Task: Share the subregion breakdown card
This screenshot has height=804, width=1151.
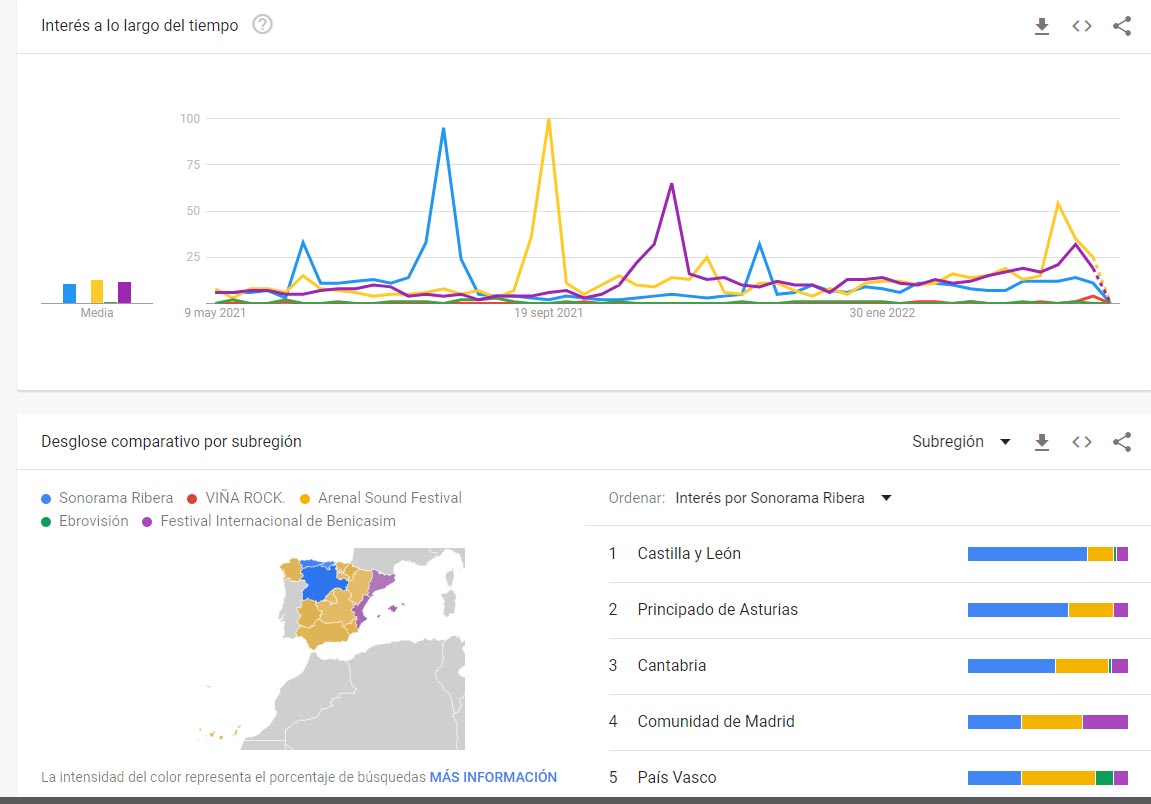Action: point(1122,442)
